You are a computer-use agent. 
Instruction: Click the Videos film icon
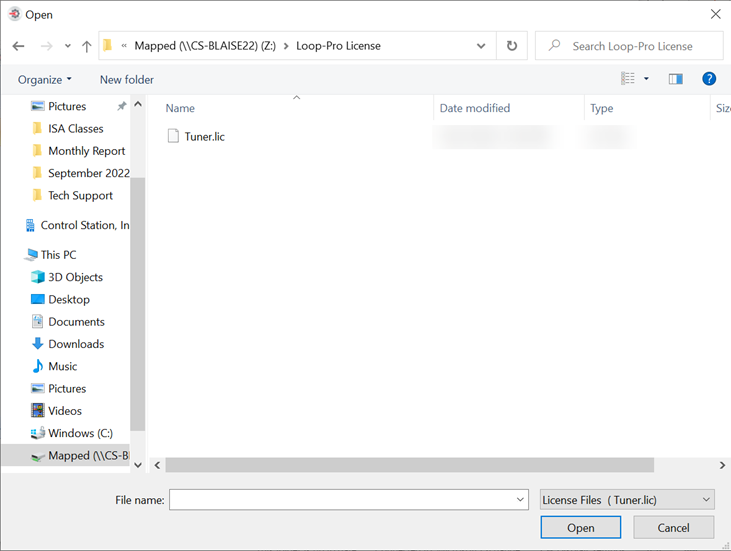[x=37, y=410]
